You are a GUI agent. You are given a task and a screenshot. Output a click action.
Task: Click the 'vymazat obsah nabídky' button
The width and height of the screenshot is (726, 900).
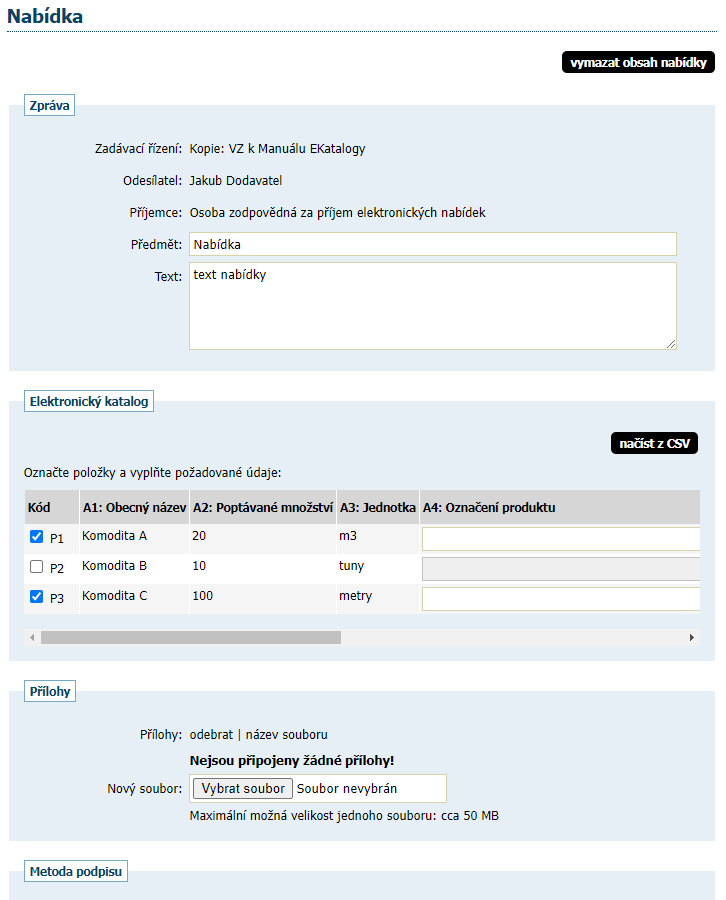pyautogui.click(x=639, y=63)
